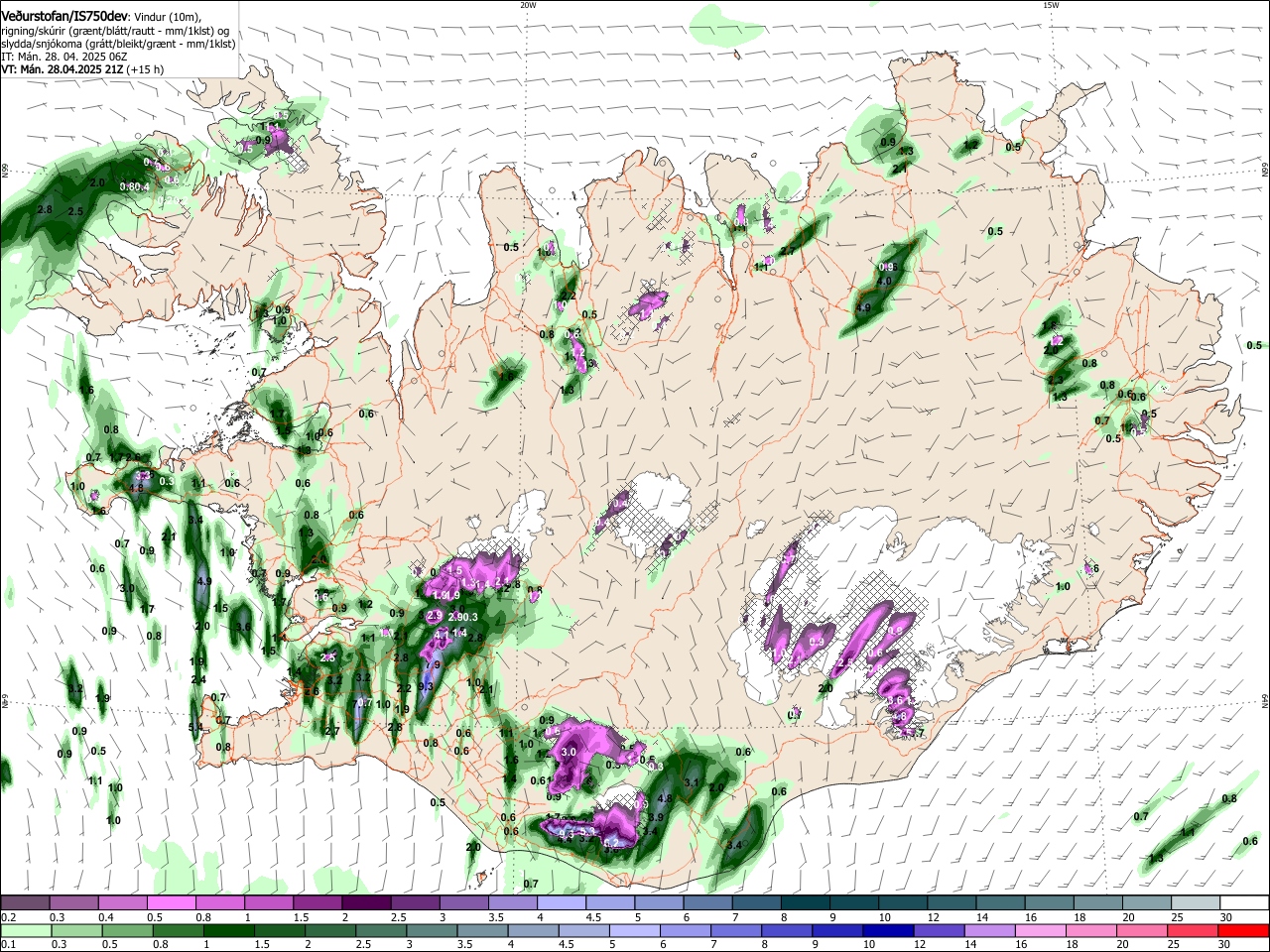This screenshot has height=952, width=1270.
Task: Click the 3–3.5 swatch in bottom legend row
Action: [431, 930]
